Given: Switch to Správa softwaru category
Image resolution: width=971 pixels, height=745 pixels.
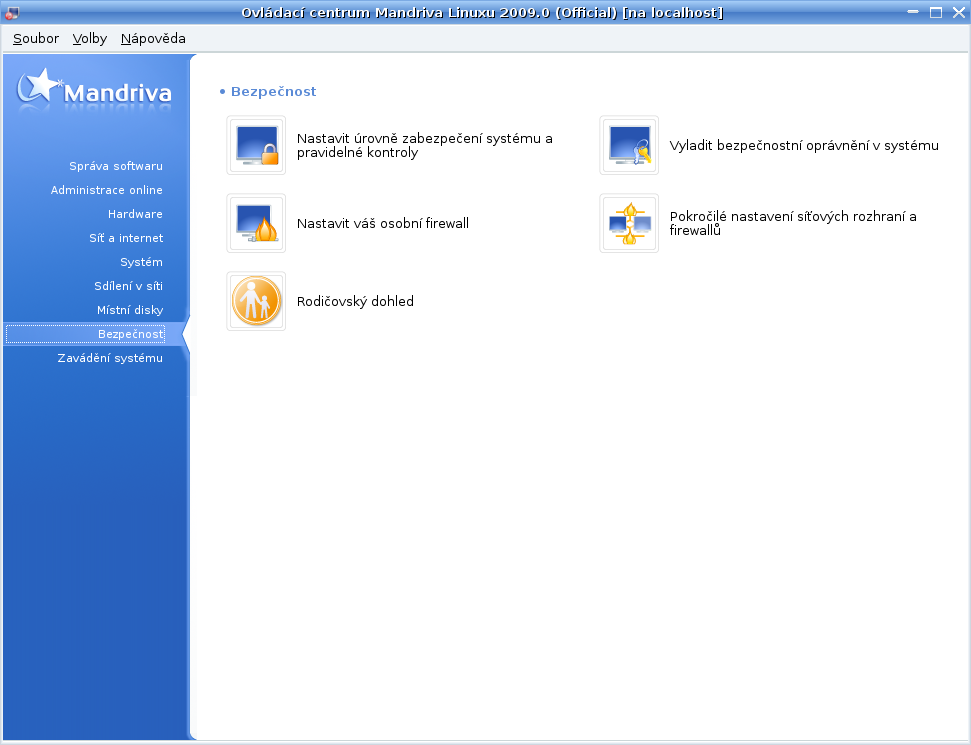Looking at the screenshot, I should (116, 166).
